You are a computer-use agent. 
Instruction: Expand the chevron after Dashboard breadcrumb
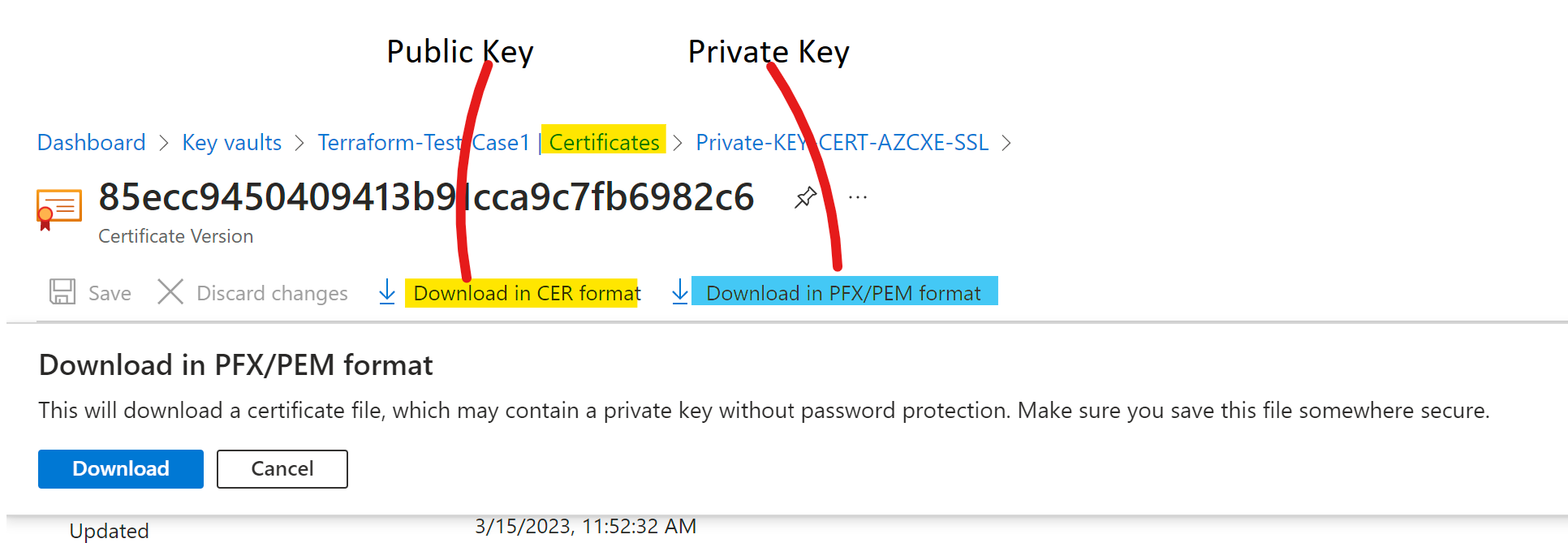162,142
